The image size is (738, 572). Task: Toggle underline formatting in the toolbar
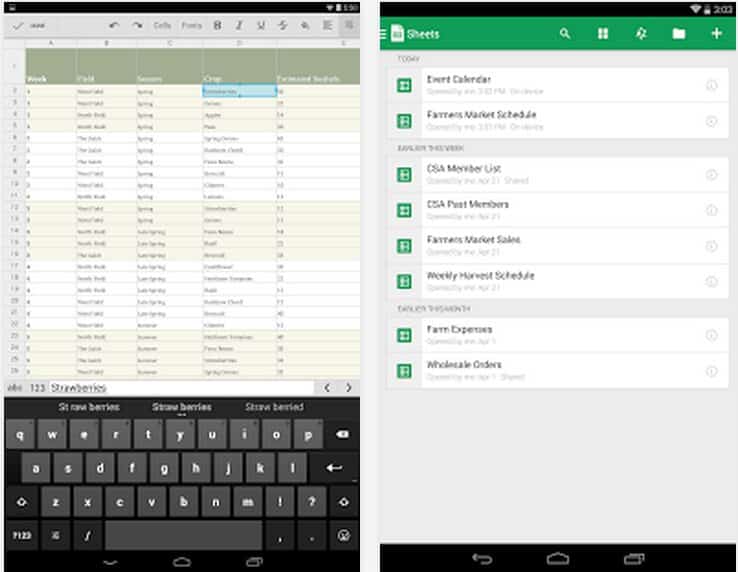261,25
